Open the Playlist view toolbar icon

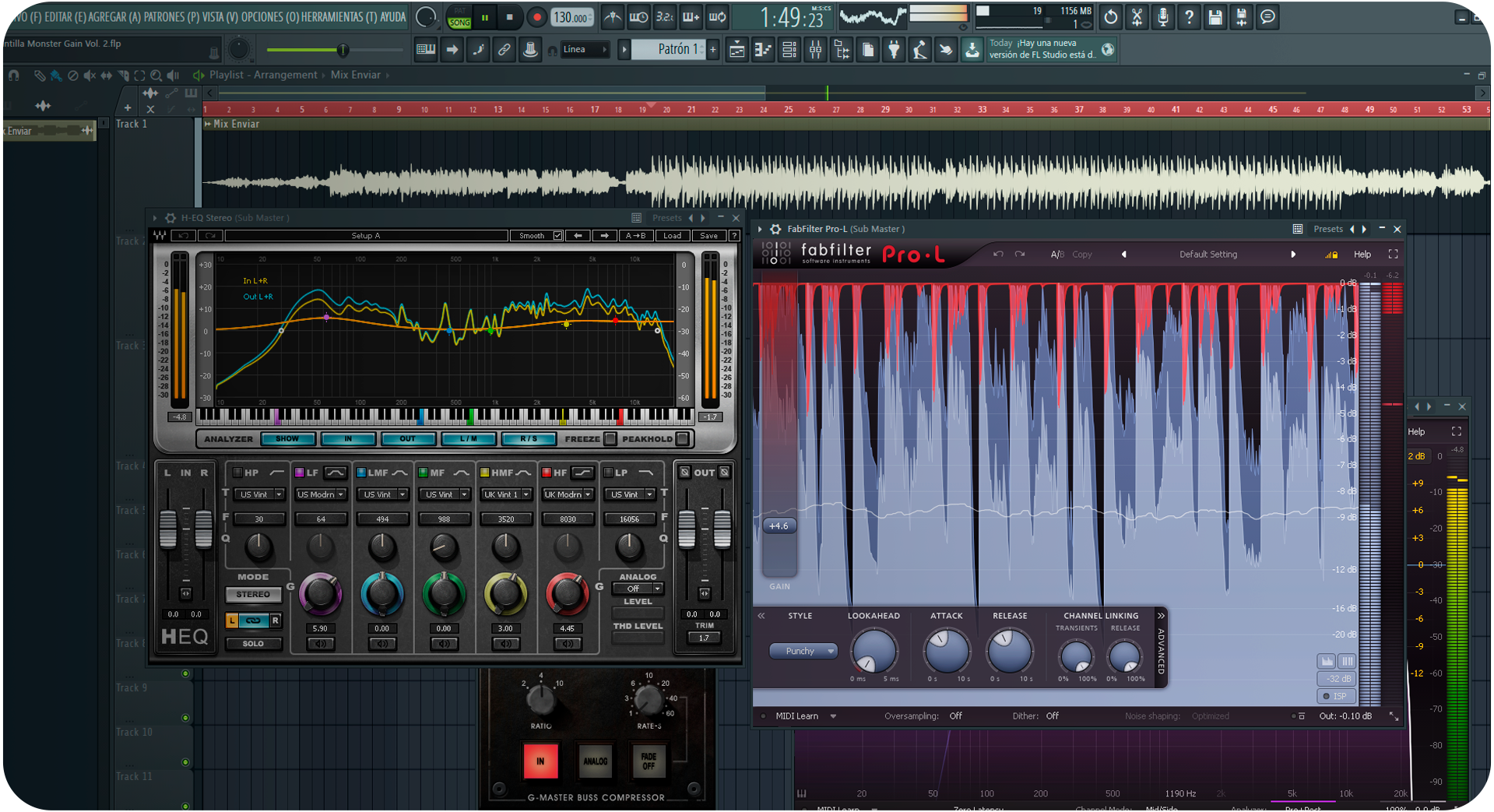click(736, 51)
